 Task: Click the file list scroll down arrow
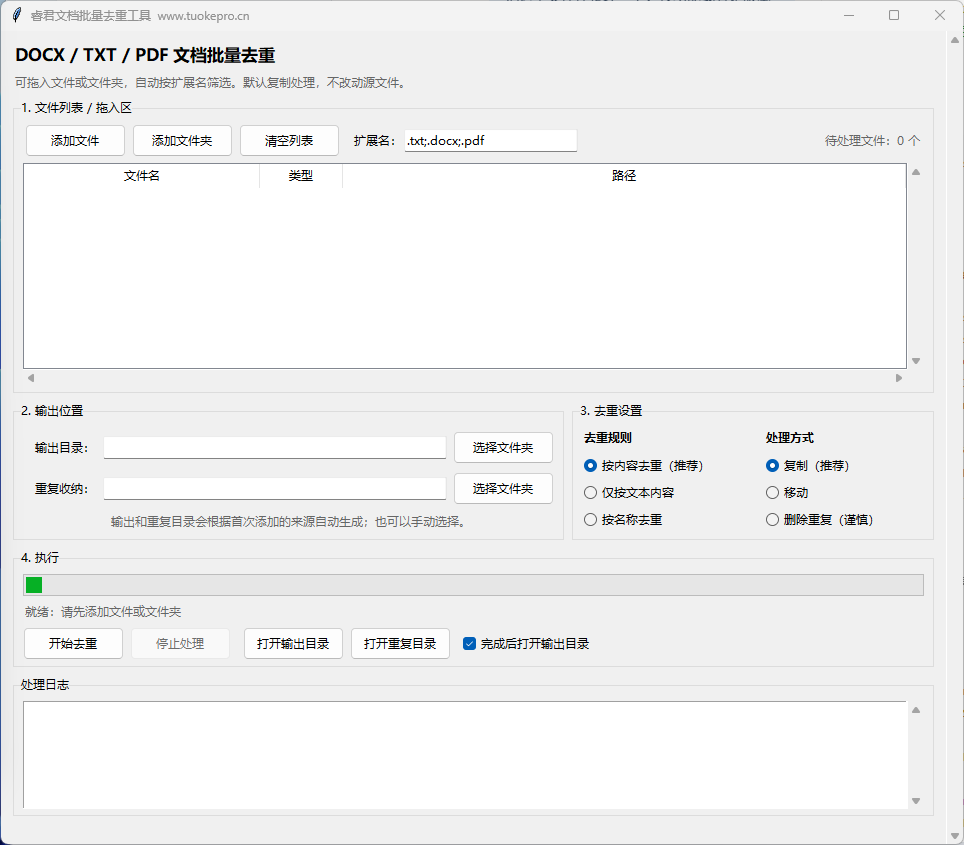pos(916,361)
